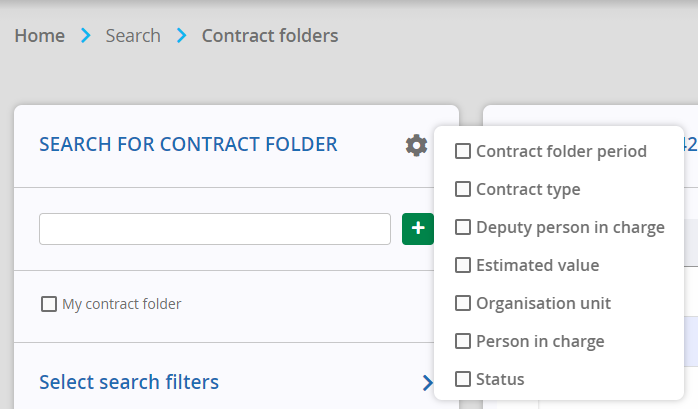Click breadcrumb arrow after Home
This screenshot has height=409, width=698.
[86, 36]
